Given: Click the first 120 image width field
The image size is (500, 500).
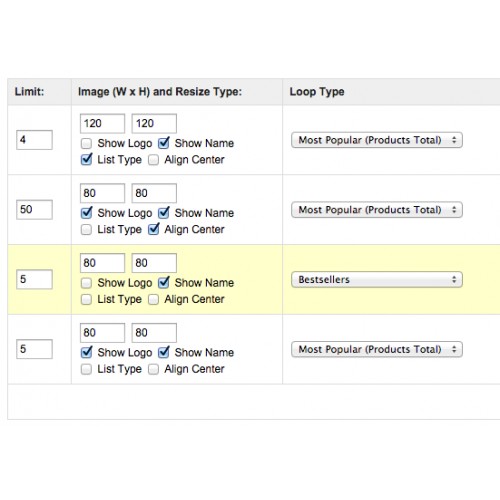Looking at the screenshot, I should click(x=102, y=123).
